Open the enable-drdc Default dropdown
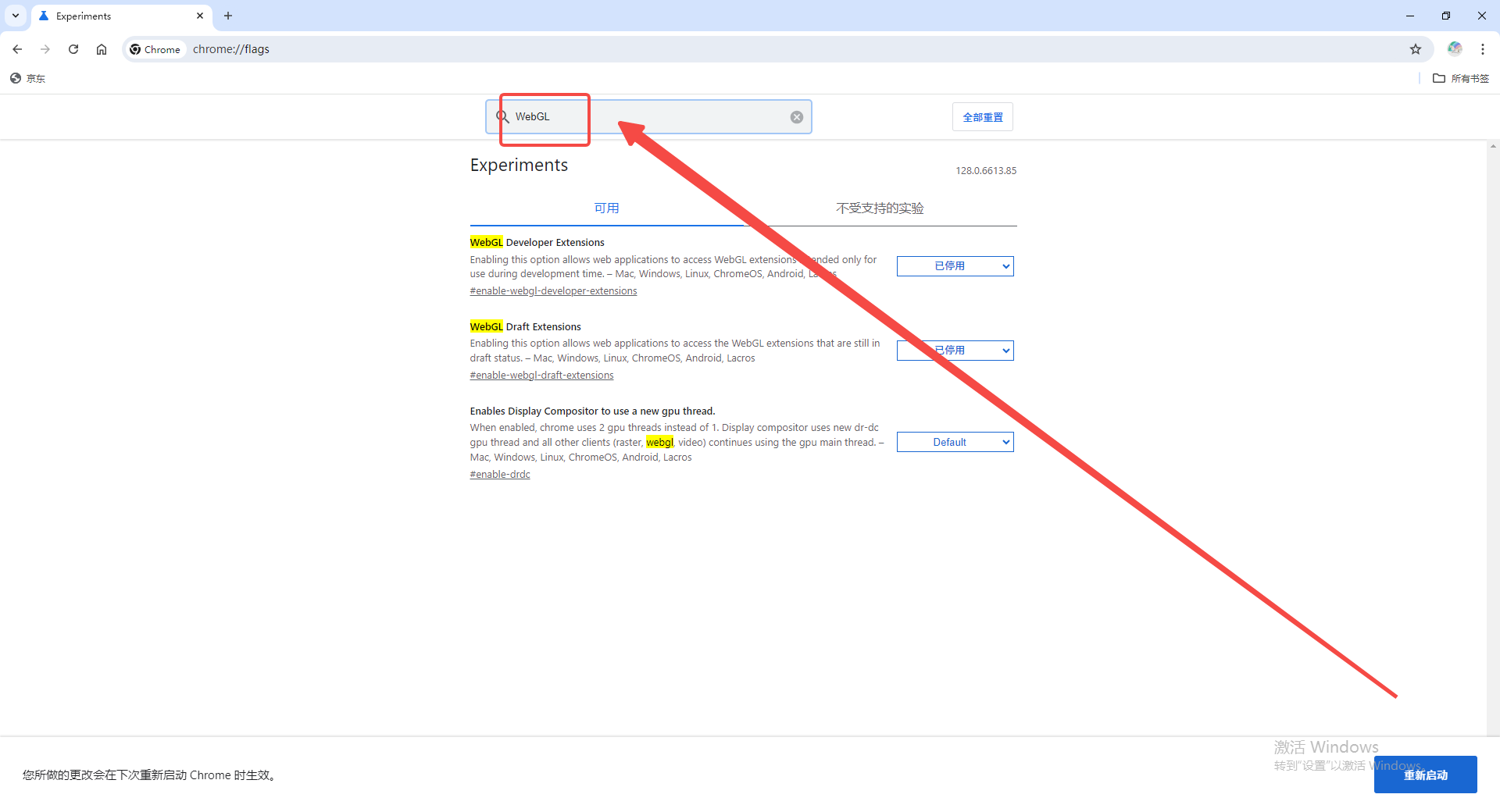This screenshot has width=1500, height=812. [x=955, y=442]
